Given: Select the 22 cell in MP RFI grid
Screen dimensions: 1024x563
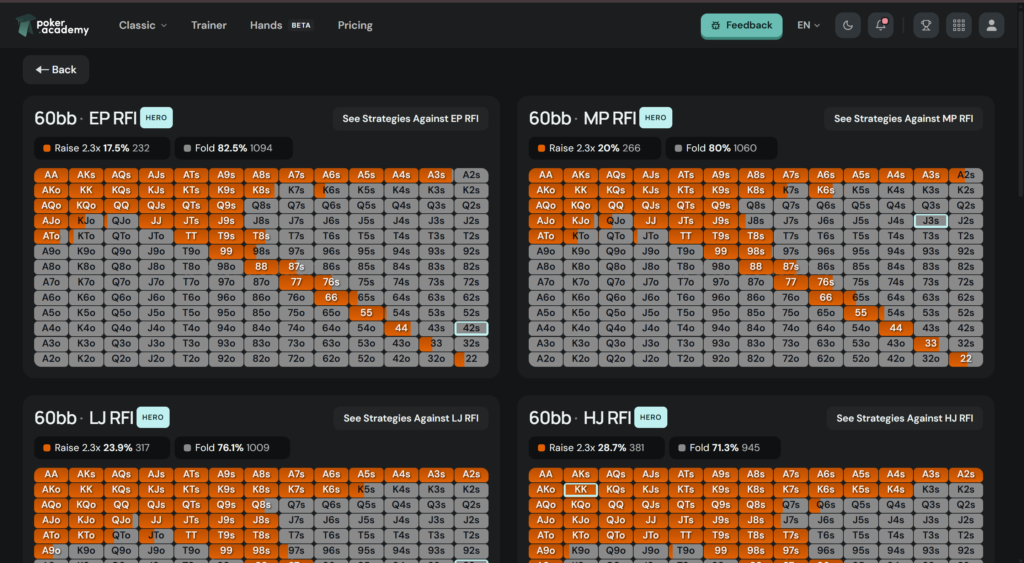Looking at the screenshot, I should click(x=965, y=359).
